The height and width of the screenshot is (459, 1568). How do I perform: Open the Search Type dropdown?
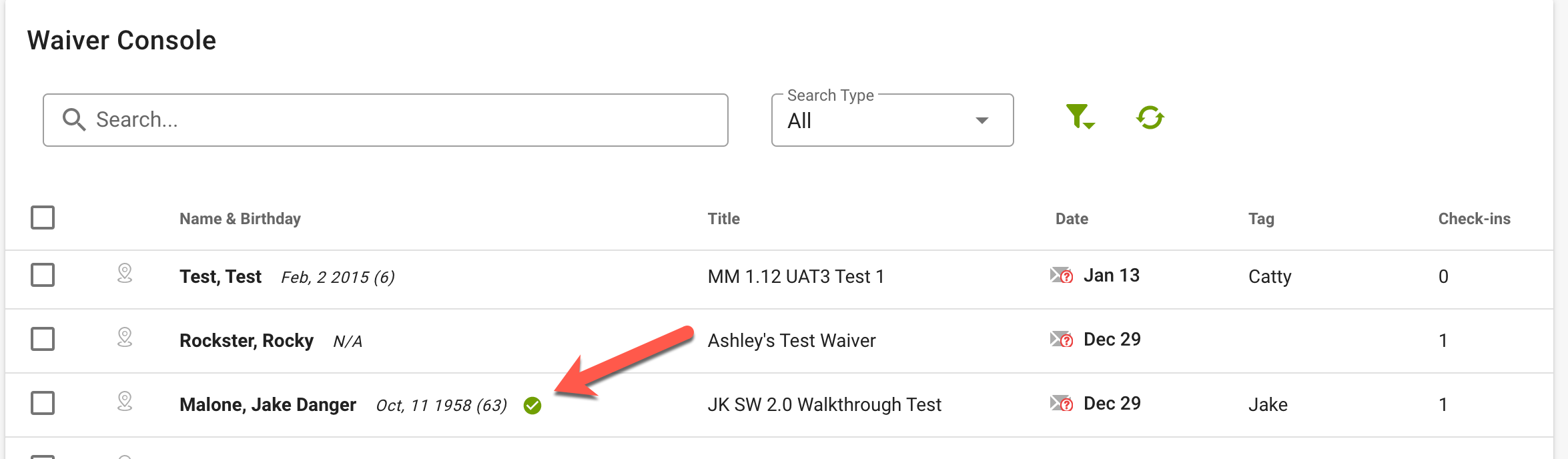[x=892, y=120]
